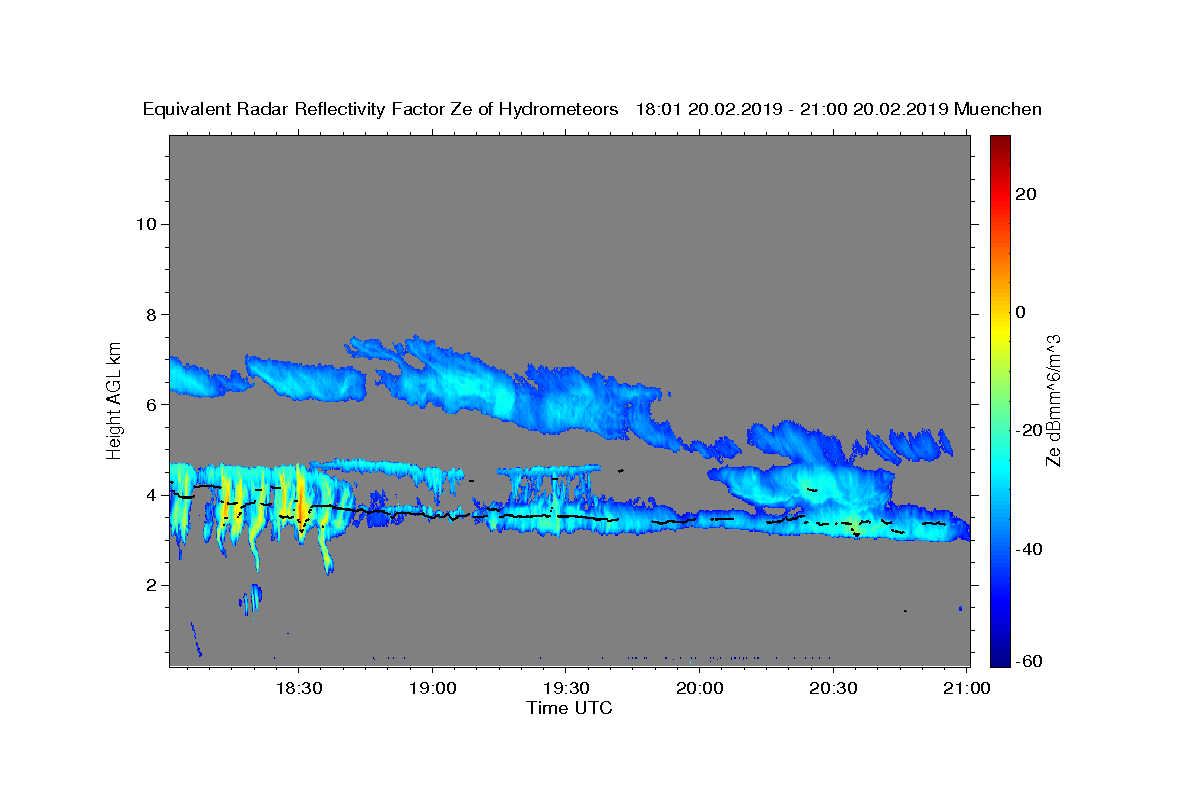Click the small isolated echo at 2 km height
This screenshot has width=1200, height=800.
click(251, 599)
